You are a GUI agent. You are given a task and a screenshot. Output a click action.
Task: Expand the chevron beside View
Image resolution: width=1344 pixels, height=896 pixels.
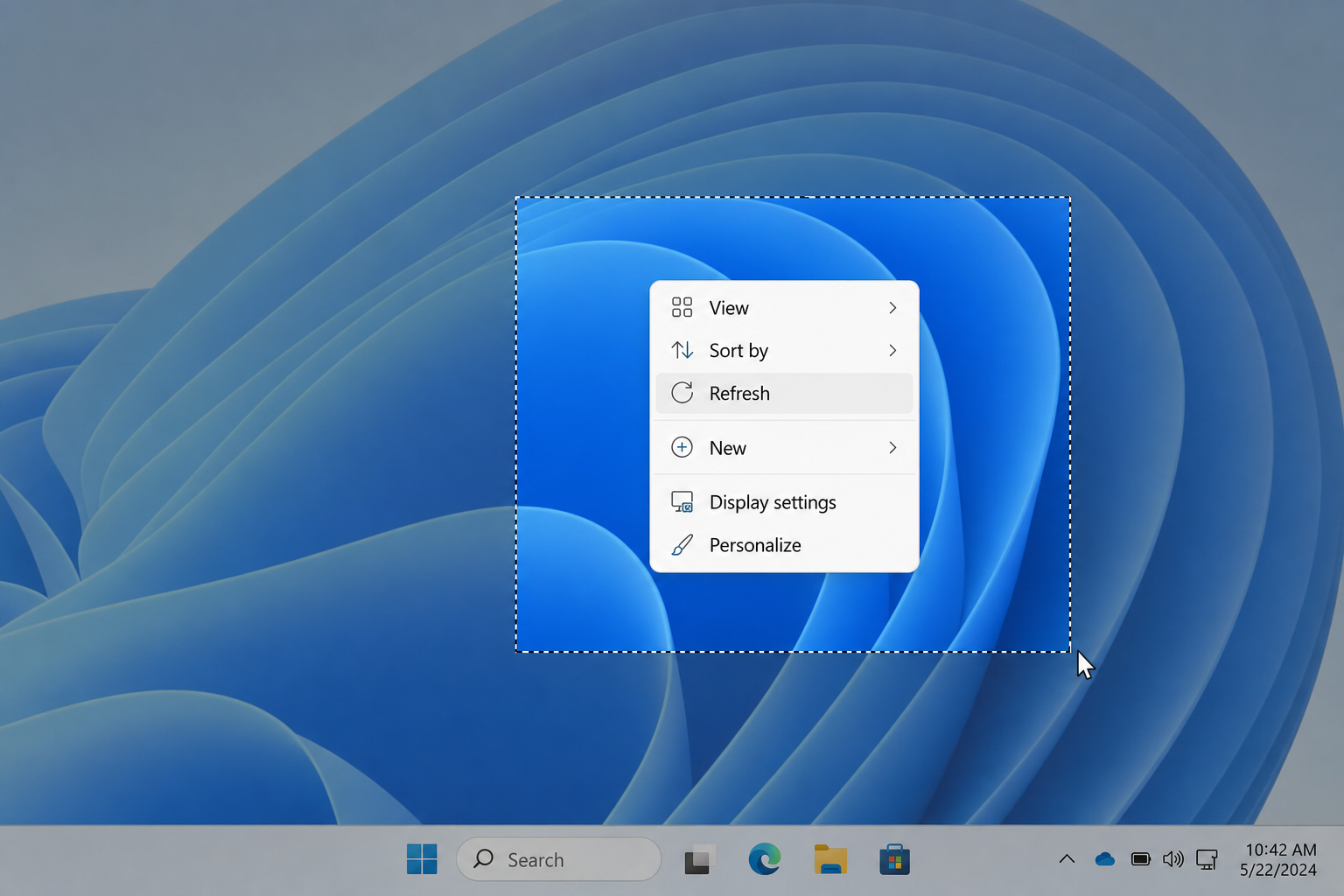[892, 308]
